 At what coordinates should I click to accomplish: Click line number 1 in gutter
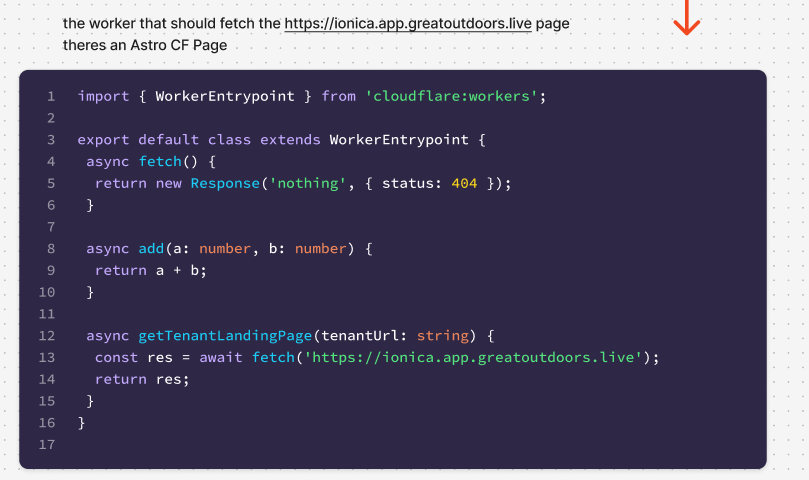51,97
